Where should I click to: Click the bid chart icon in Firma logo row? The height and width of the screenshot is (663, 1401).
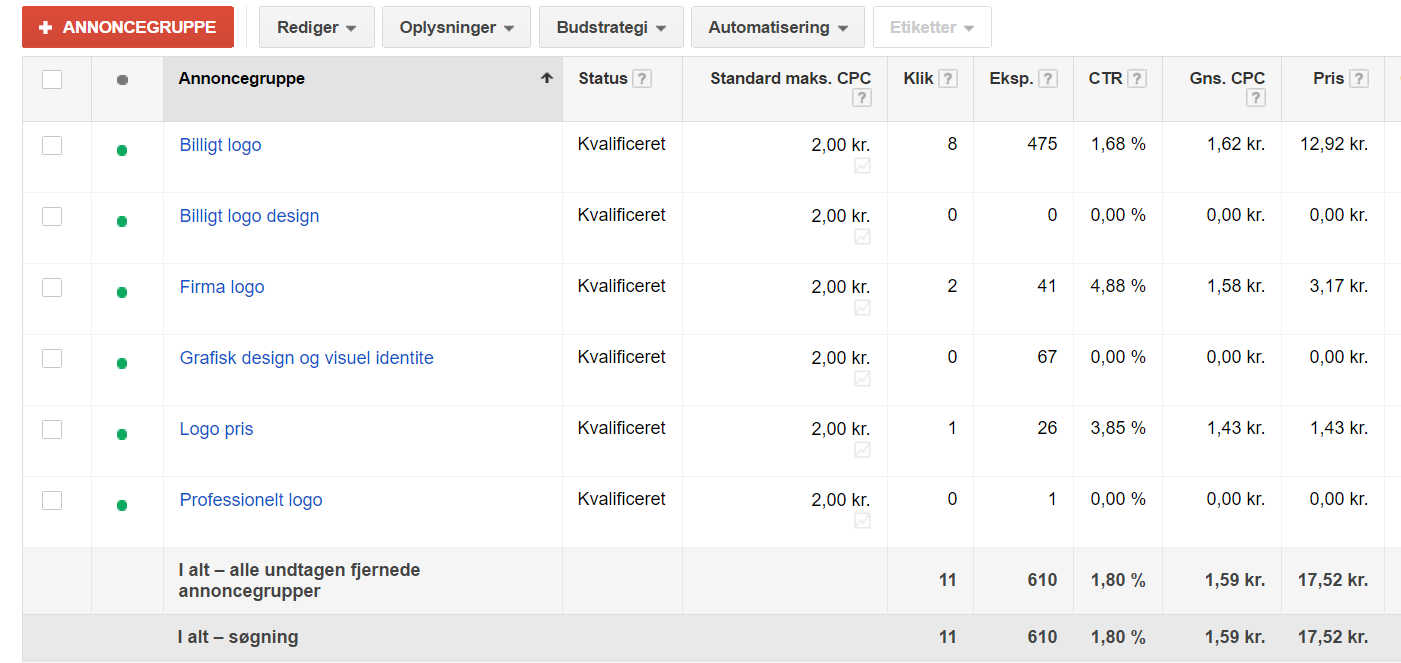[862, 308]
